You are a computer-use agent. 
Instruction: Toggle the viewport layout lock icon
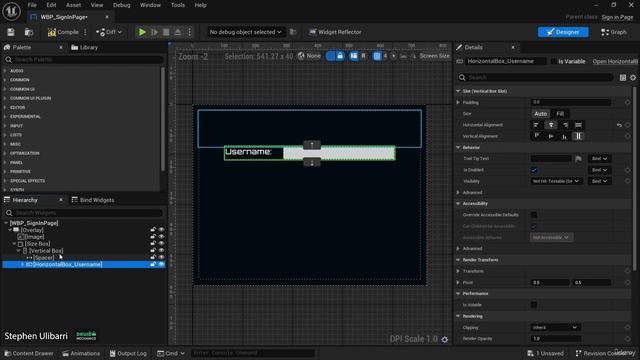pyautogui.click(x=340, y=56)
